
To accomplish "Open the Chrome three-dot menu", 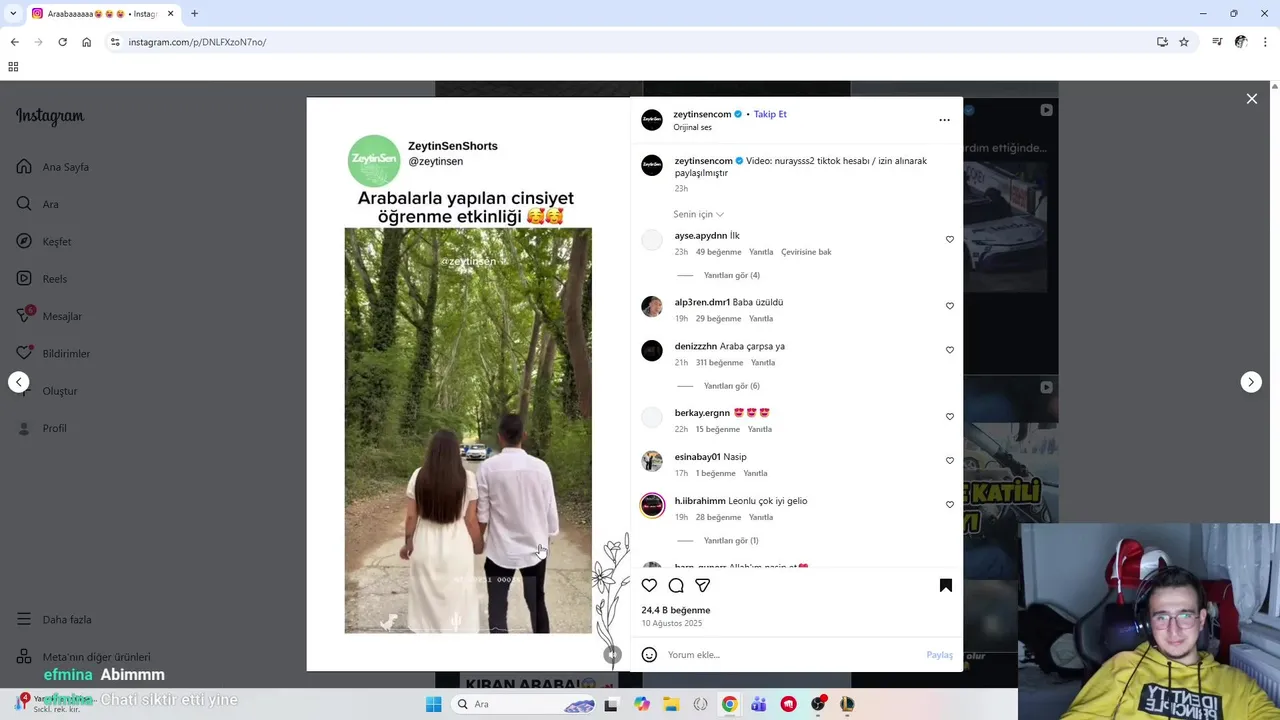I will click(x=1266, y=42).
